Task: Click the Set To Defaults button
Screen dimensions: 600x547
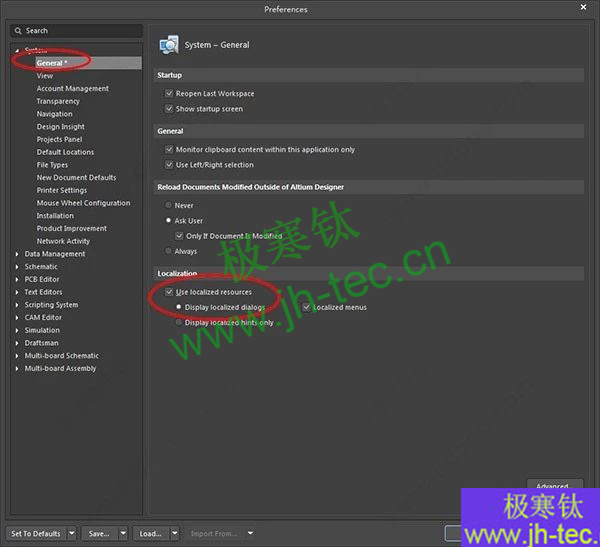Action: point(36,533)
